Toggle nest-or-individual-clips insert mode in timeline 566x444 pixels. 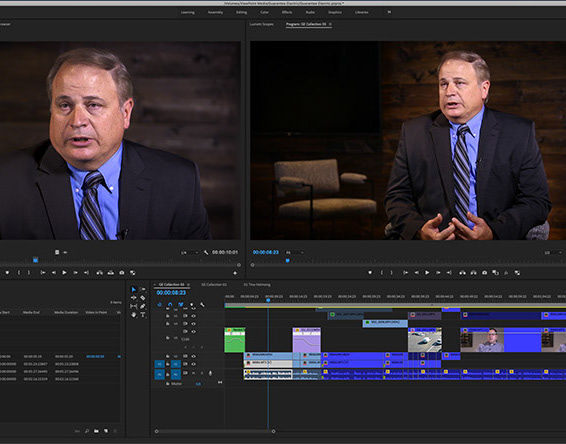(160, 305)
